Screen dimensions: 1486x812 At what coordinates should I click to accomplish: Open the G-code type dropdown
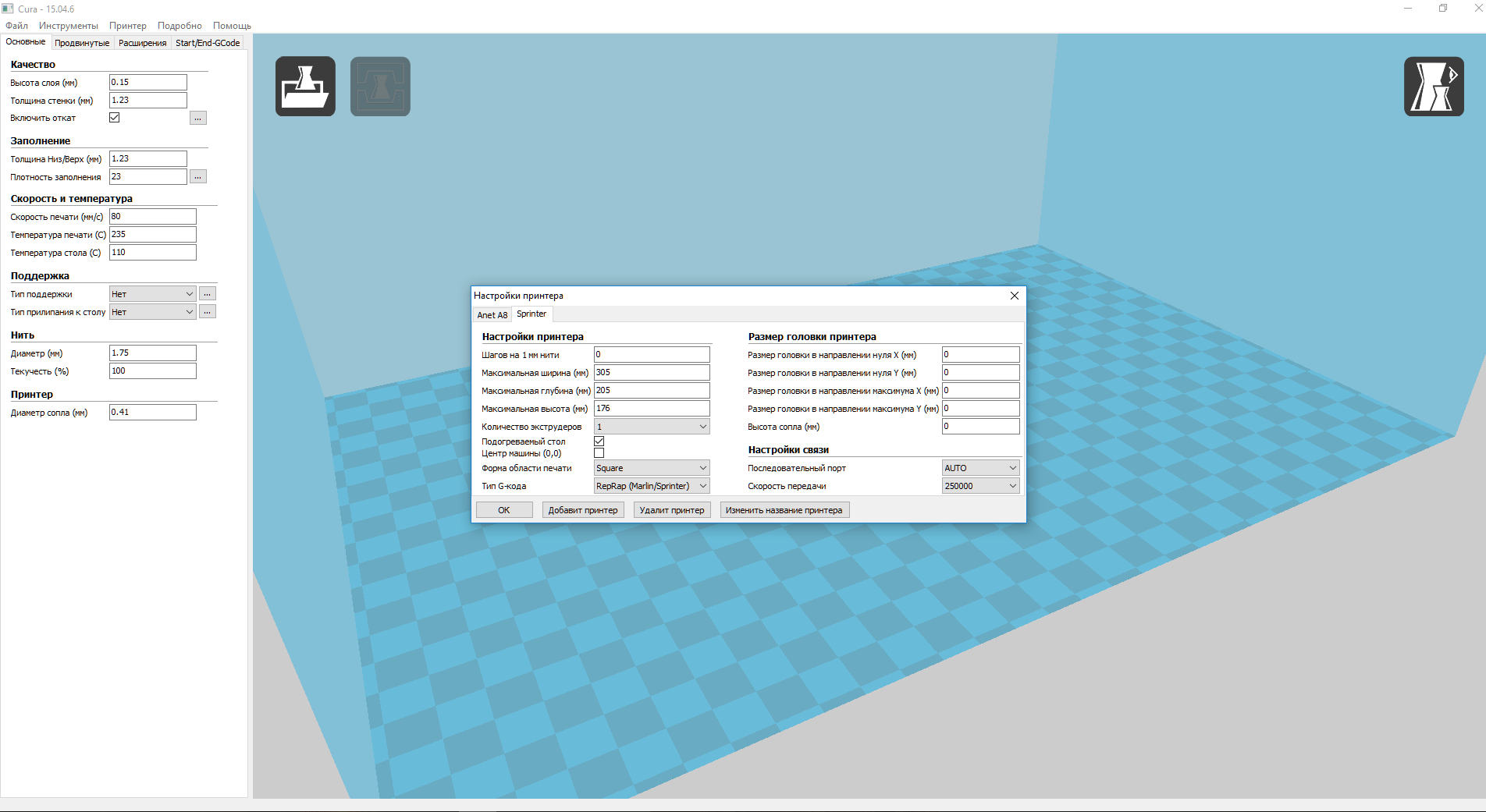click(651, 486)
